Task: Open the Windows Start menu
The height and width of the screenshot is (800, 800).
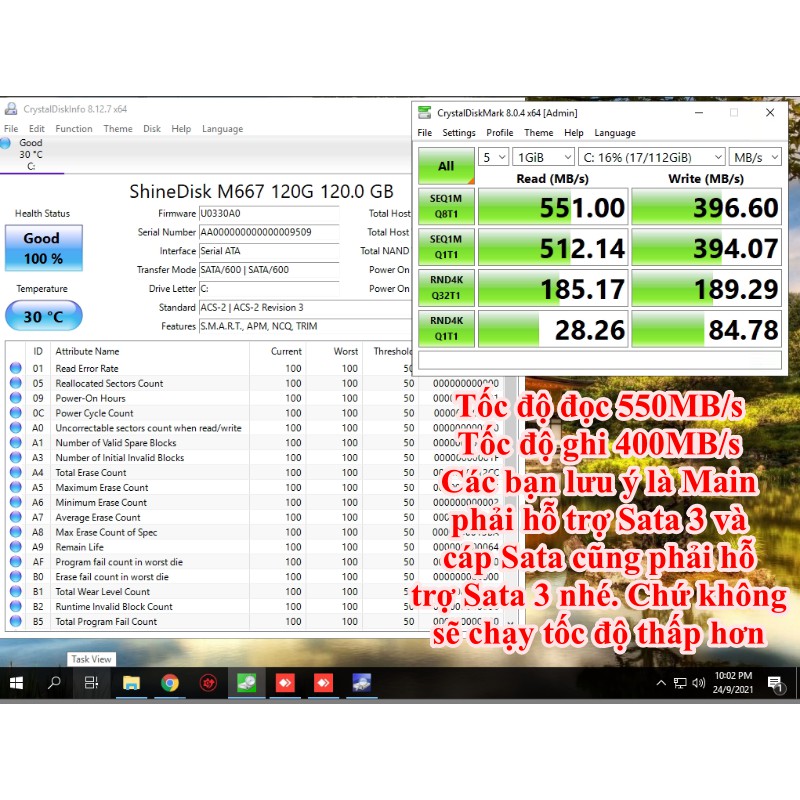Action: tap(16, 683)
